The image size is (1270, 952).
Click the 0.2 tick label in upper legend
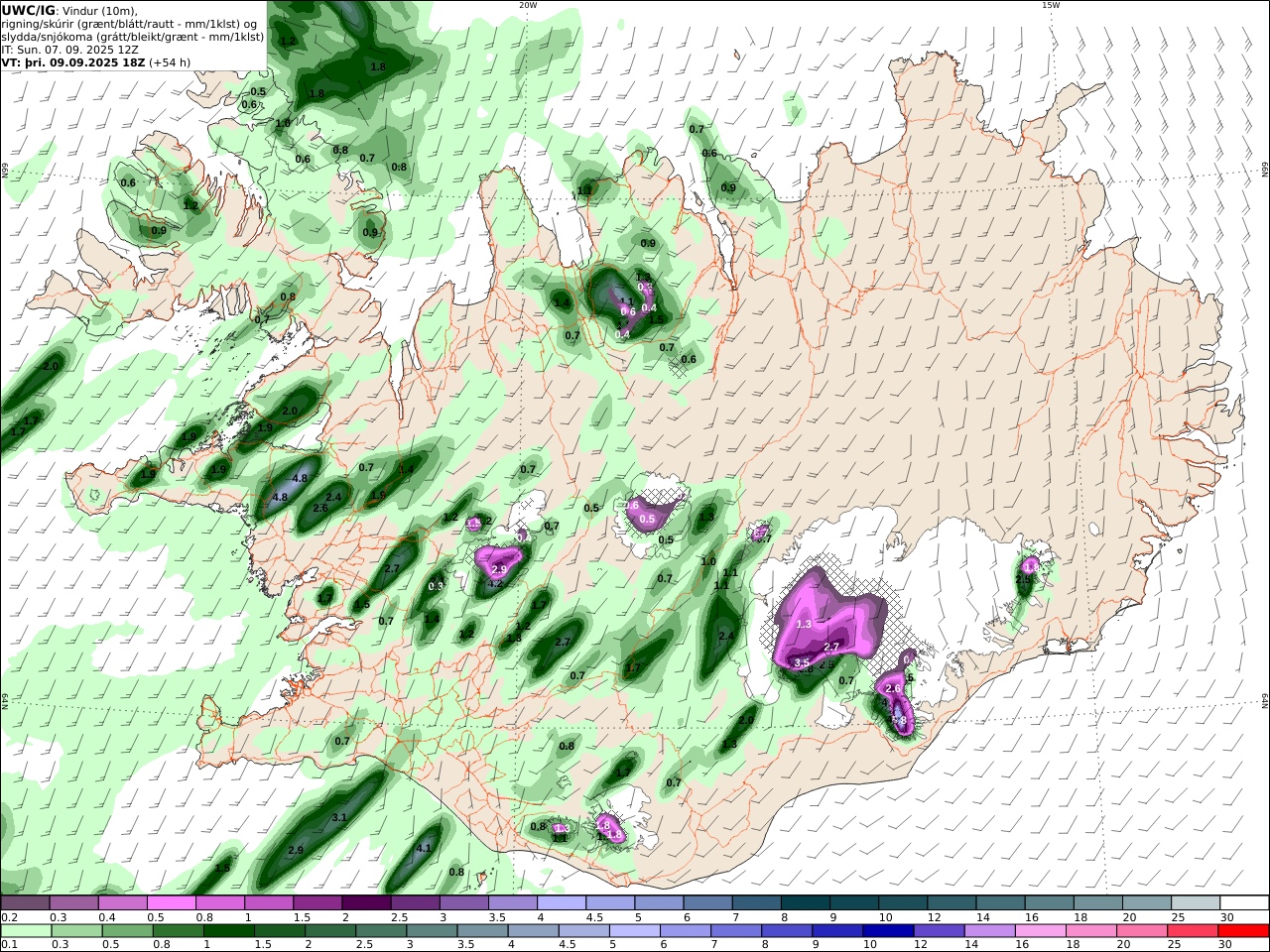point(8,917)
